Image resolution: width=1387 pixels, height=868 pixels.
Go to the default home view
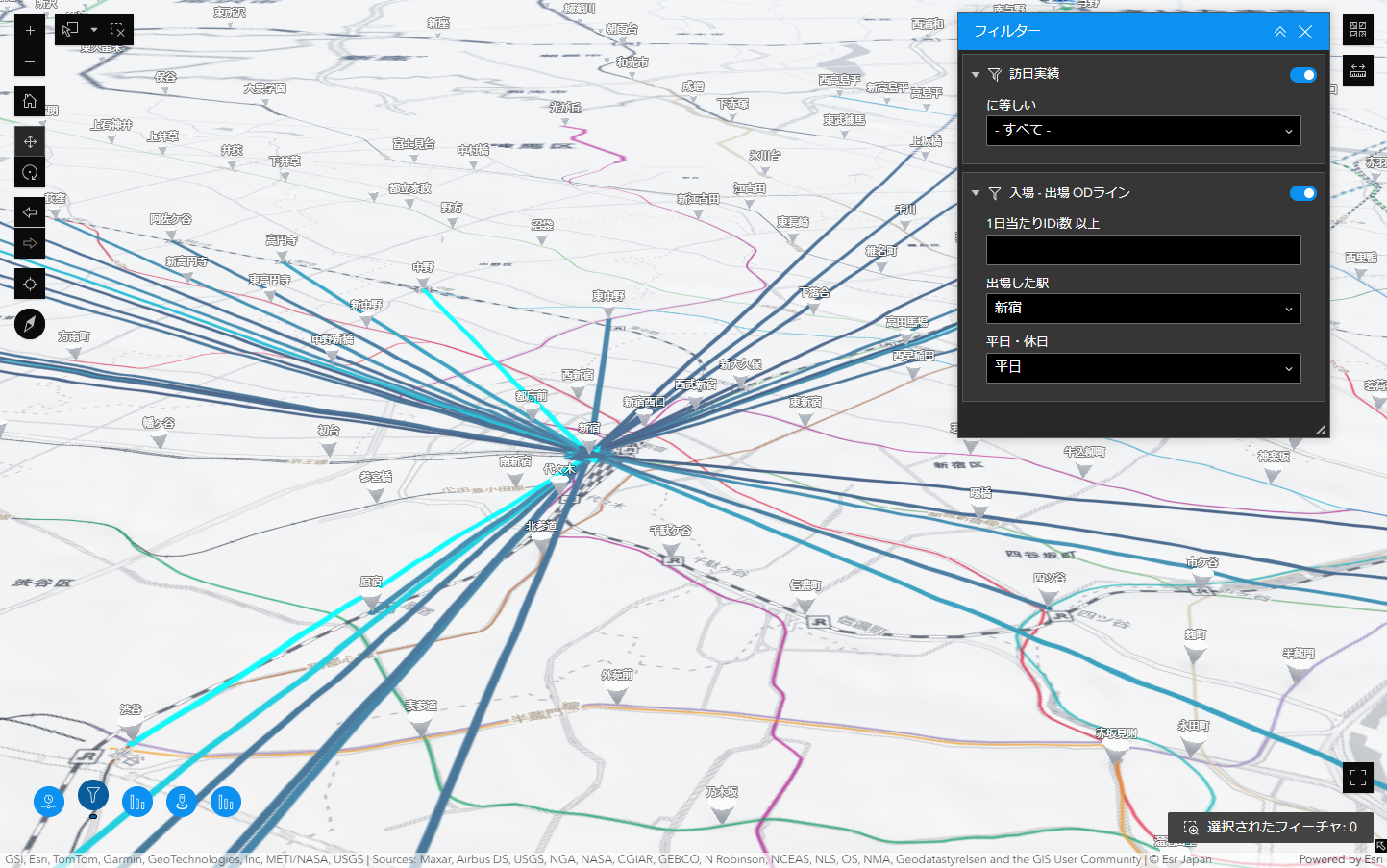click(30, 101)
